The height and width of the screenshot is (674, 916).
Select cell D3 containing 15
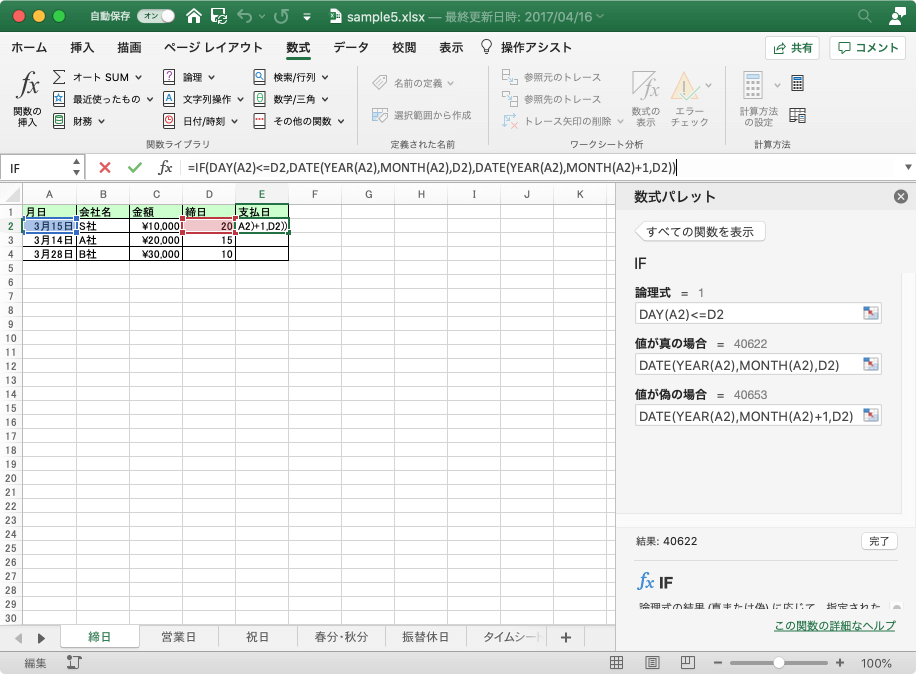209,240
